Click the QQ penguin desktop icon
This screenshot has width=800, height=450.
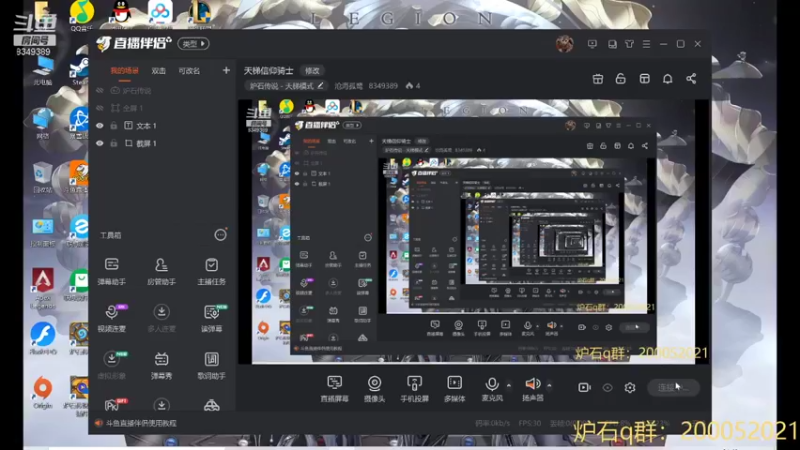(x=121, y=13)
